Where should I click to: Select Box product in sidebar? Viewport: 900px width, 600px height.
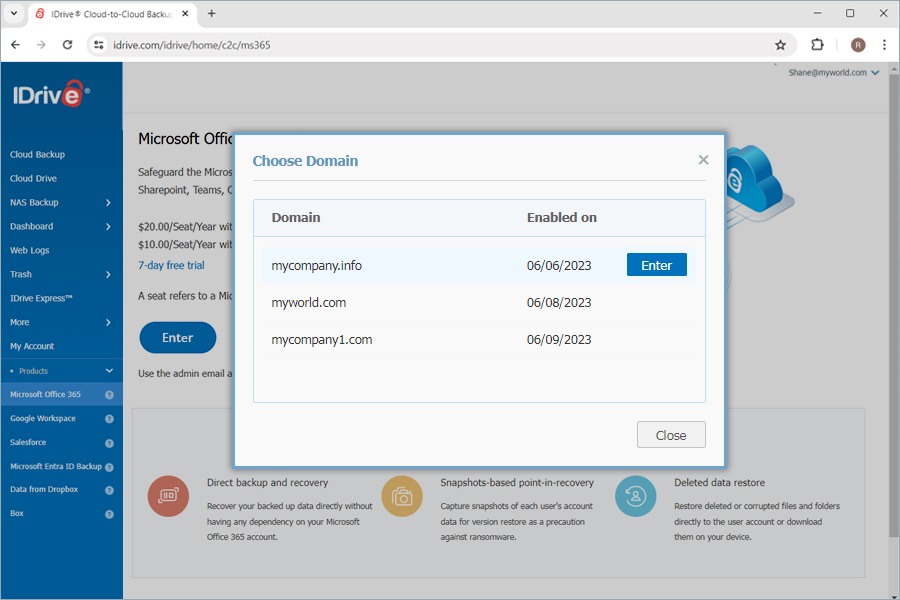click(x=17, y=513)
